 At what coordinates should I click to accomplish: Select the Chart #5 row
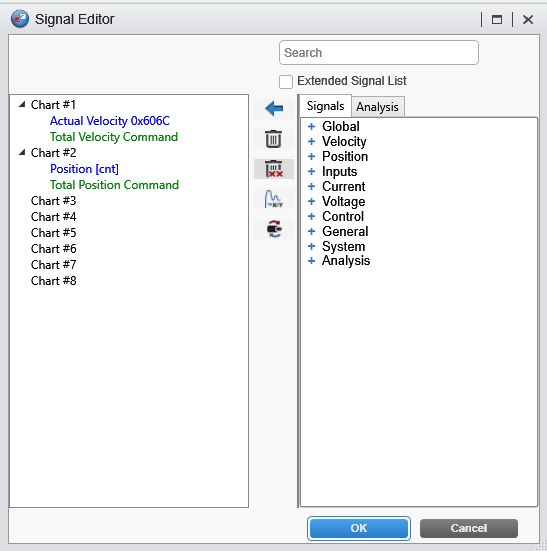(53, 233)
